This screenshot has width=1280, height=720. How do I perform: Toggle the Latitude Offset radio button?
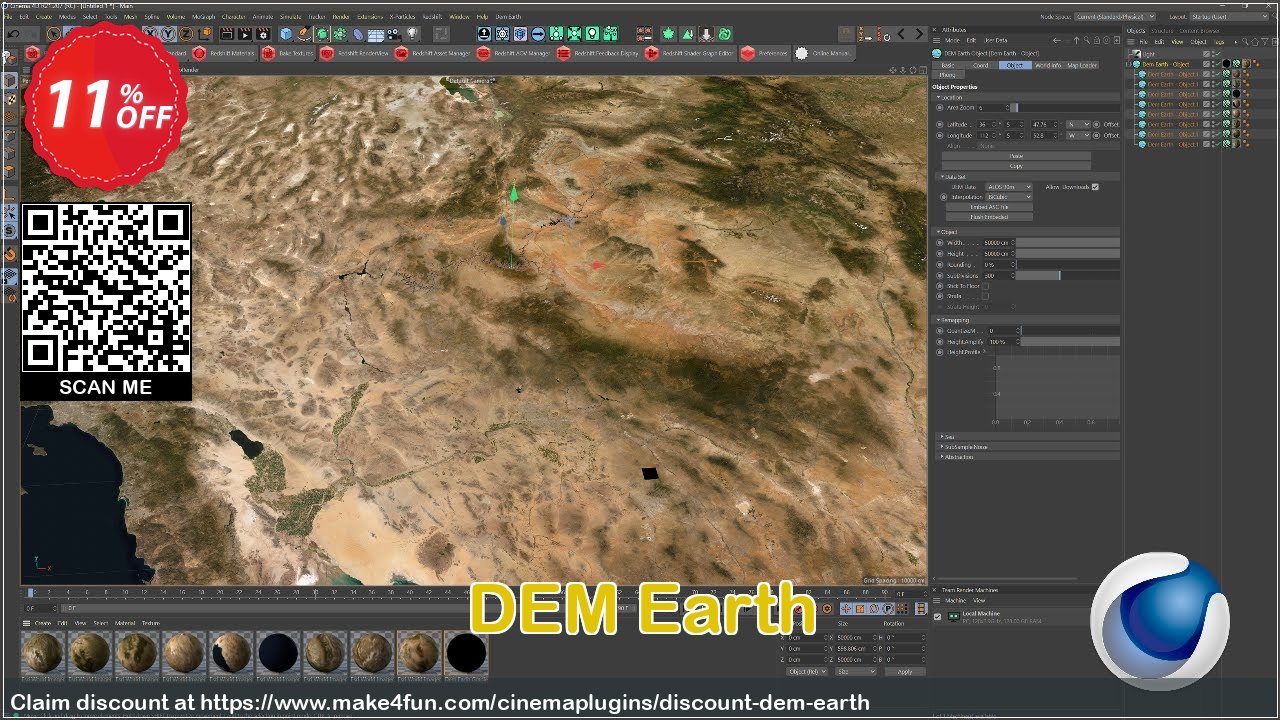point(1096,124)
